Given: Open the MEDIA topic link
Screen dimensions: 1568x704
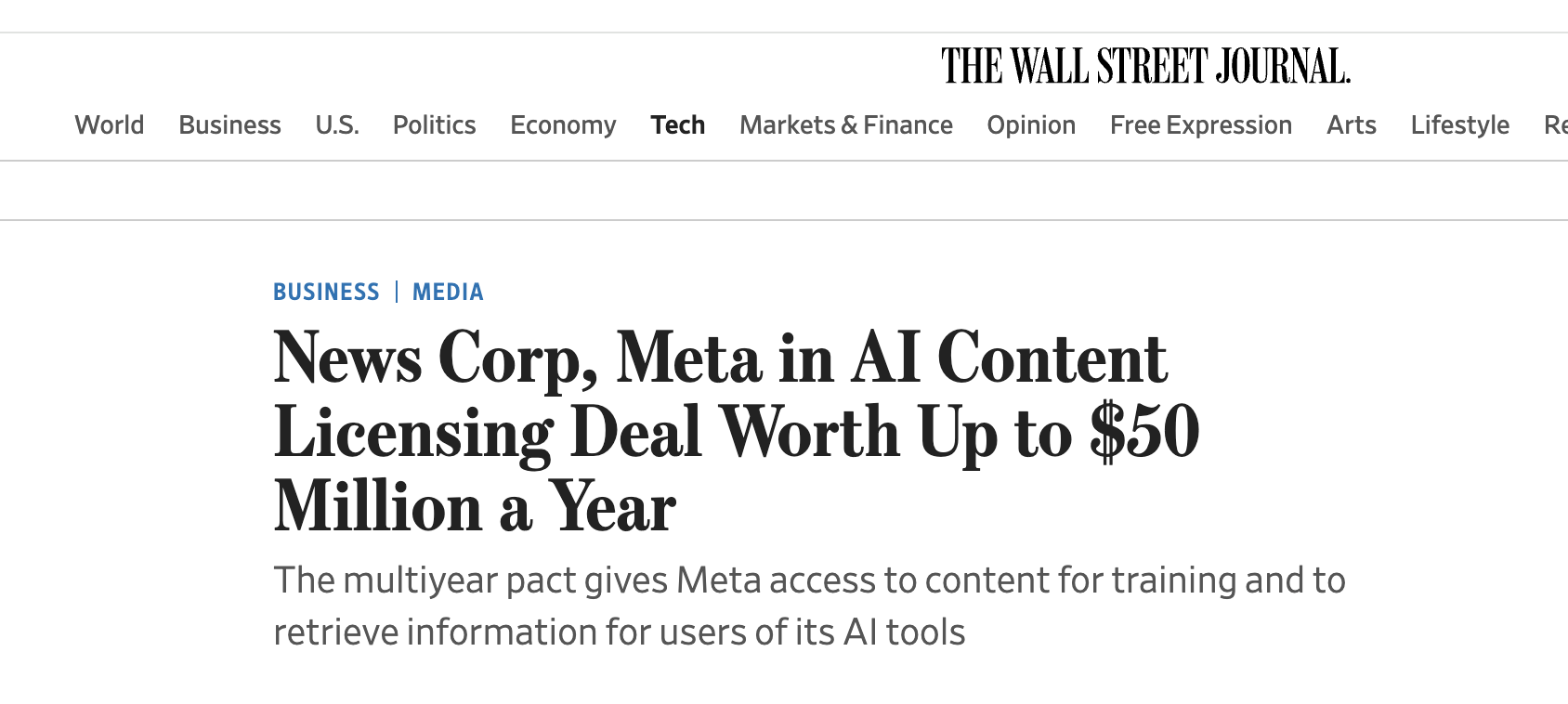Looking at the screenshot, I should click(448, 292).
